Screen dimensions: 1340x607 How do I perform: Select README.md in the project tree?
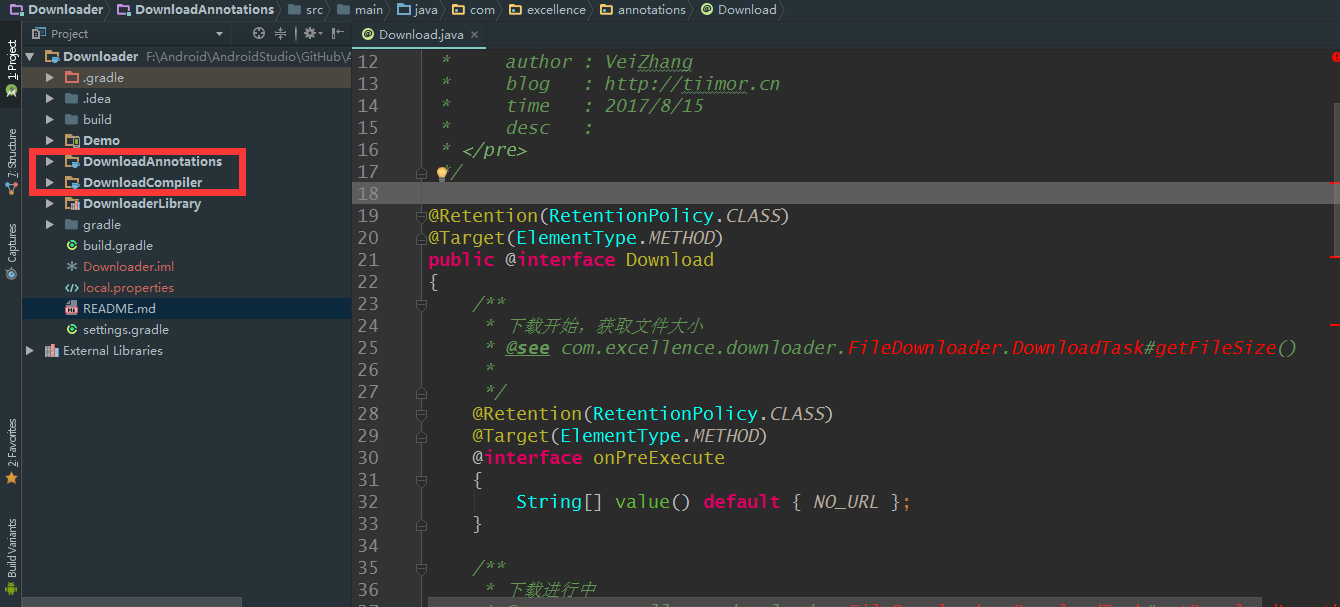tap(186, 308)
